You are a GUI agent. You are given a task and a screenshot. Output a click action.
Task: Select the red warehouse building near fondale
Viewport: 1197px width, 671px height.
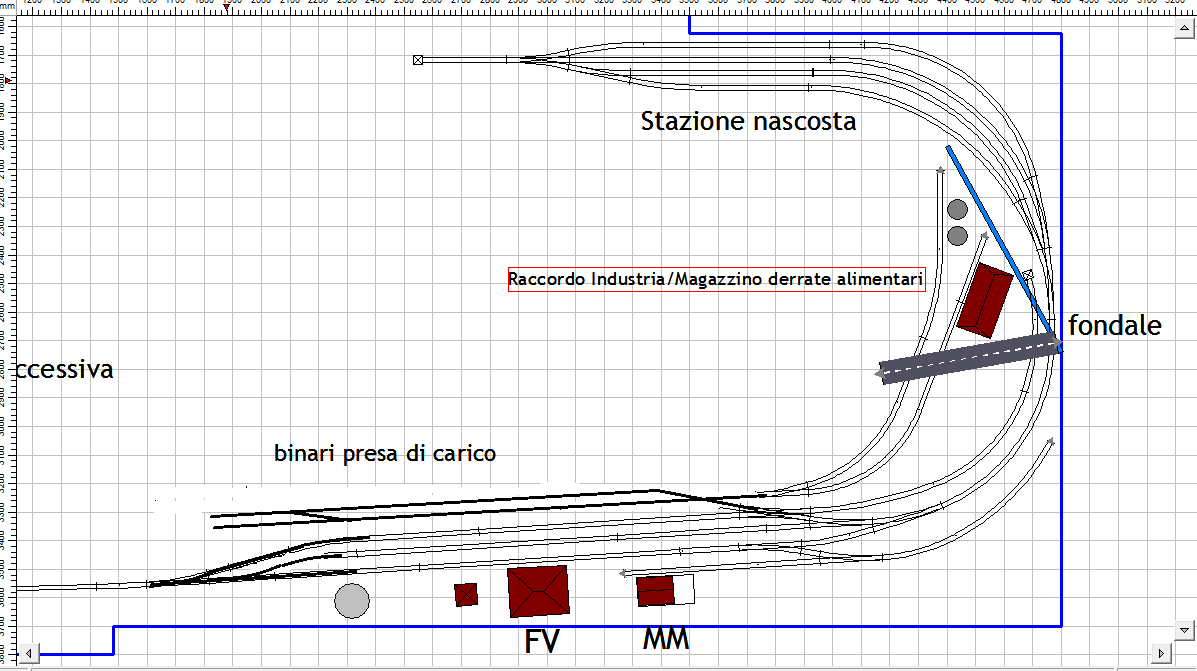click(x=985, y=299)
